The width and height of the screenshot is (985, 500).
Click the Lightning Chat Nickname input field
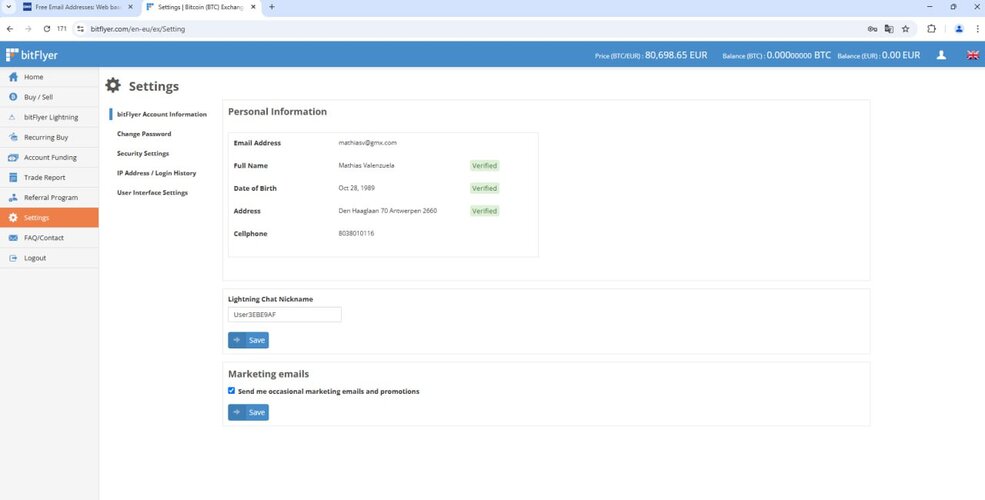click(x=285, y=314)
